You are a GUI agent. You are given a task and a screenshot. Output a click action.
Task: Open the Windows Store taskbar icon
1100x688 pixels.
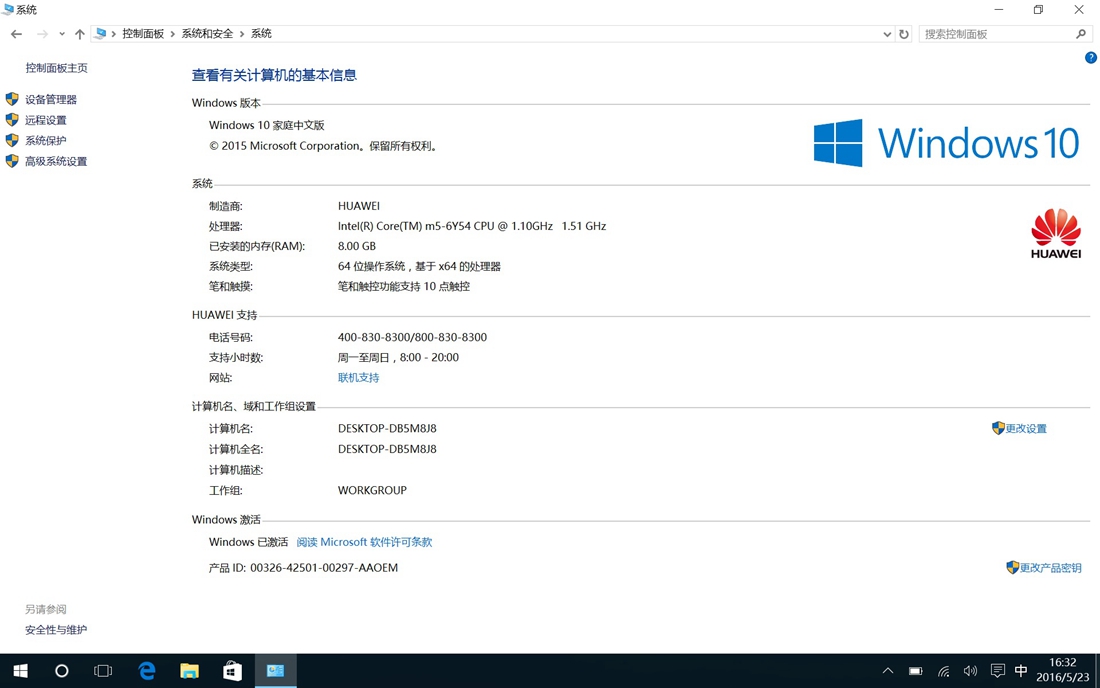click(232, 671)
